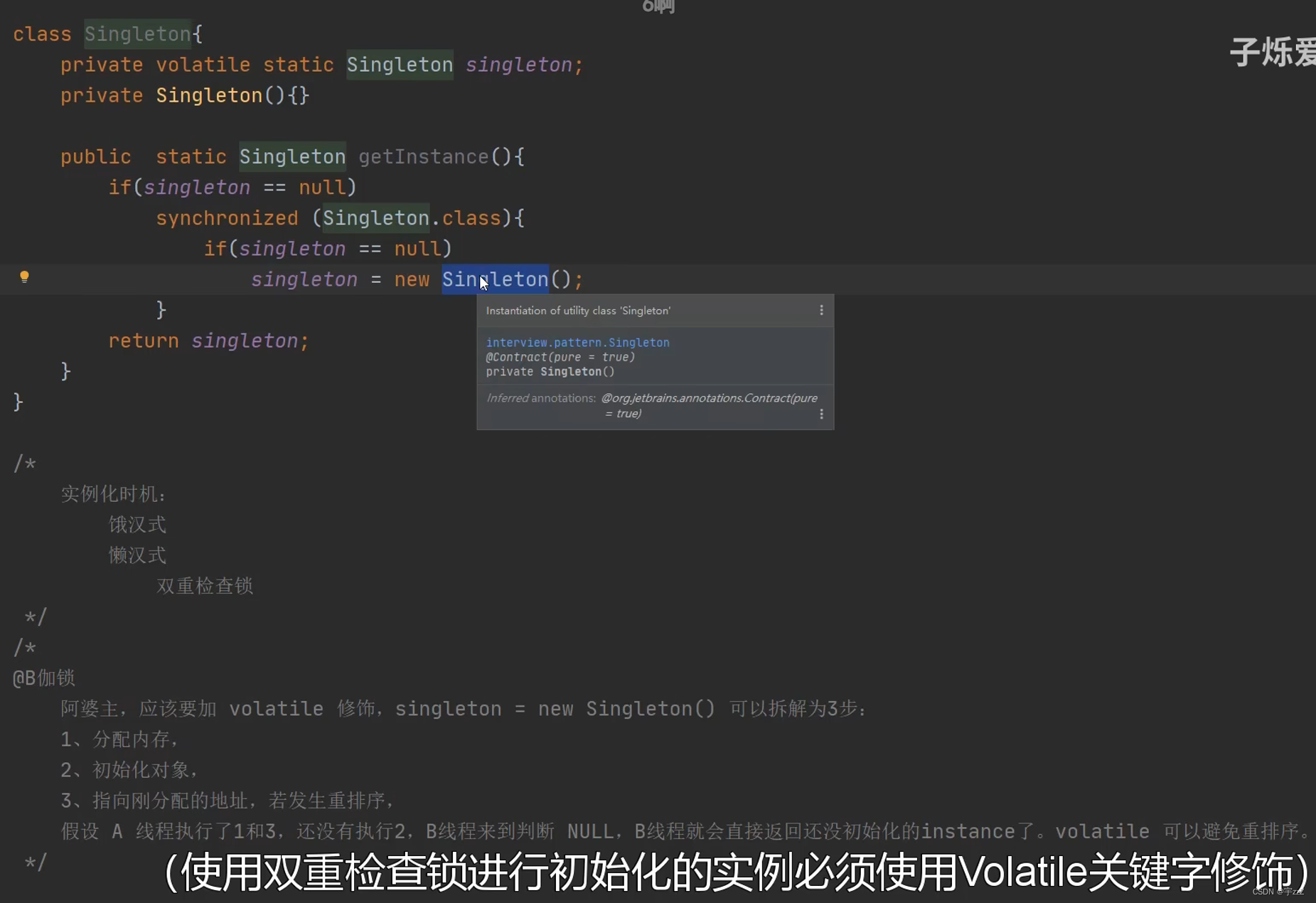The width and height of the screenshot is (1316, 903).
Task: Click the volatile keyword in field declaration
Action: pos(203,65)
